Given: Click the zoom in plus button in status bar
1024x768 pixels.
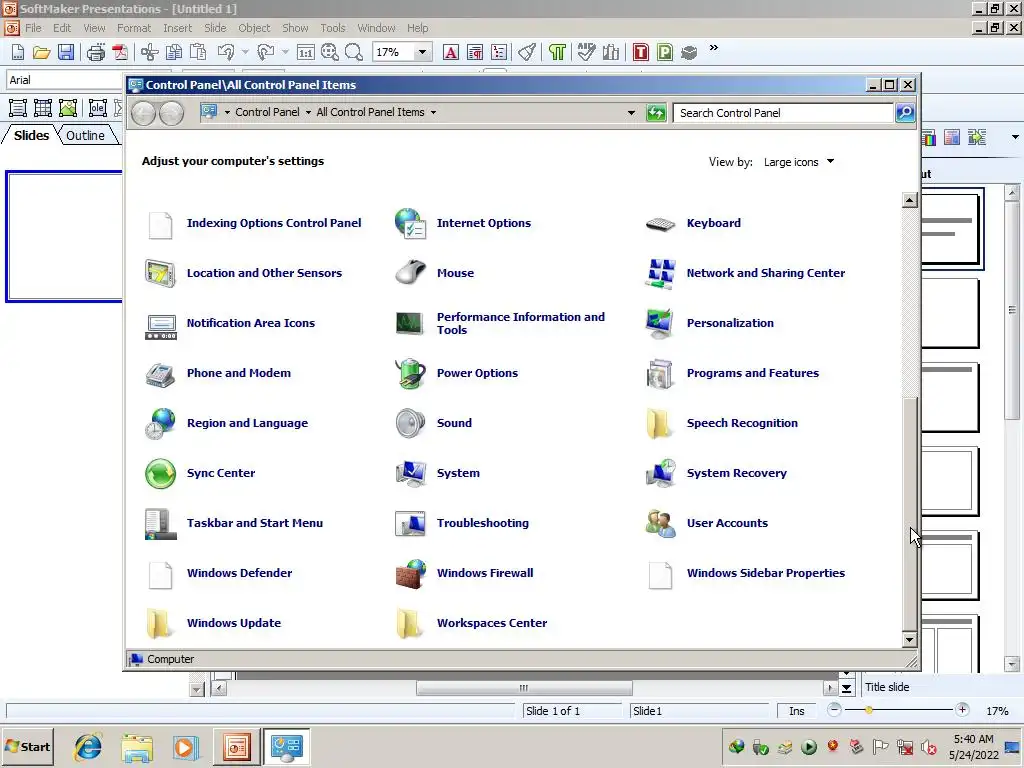Looking at the screenshot, I should point(962,710).
